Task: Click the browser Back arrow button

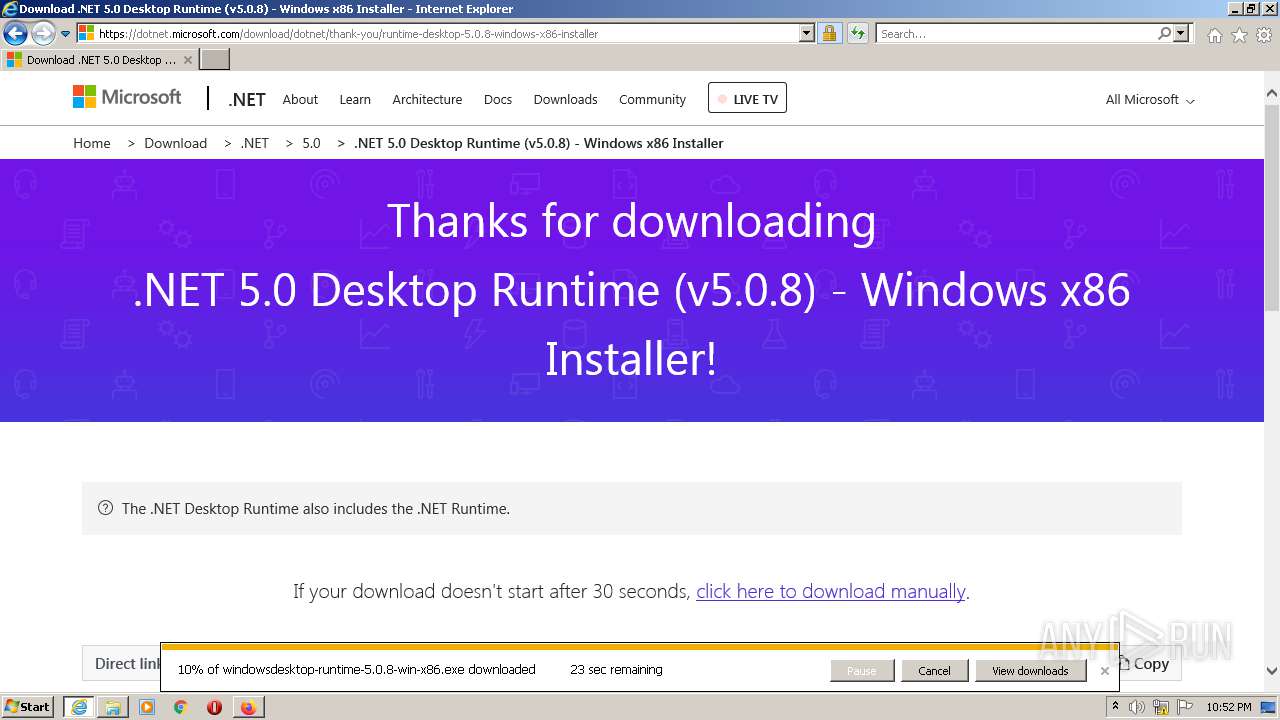Action: tap(15, 34)
